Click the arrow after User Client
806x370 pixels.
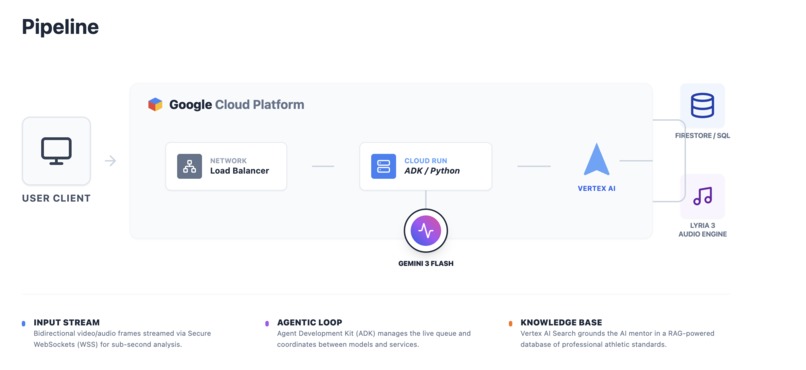click(111, 161)
